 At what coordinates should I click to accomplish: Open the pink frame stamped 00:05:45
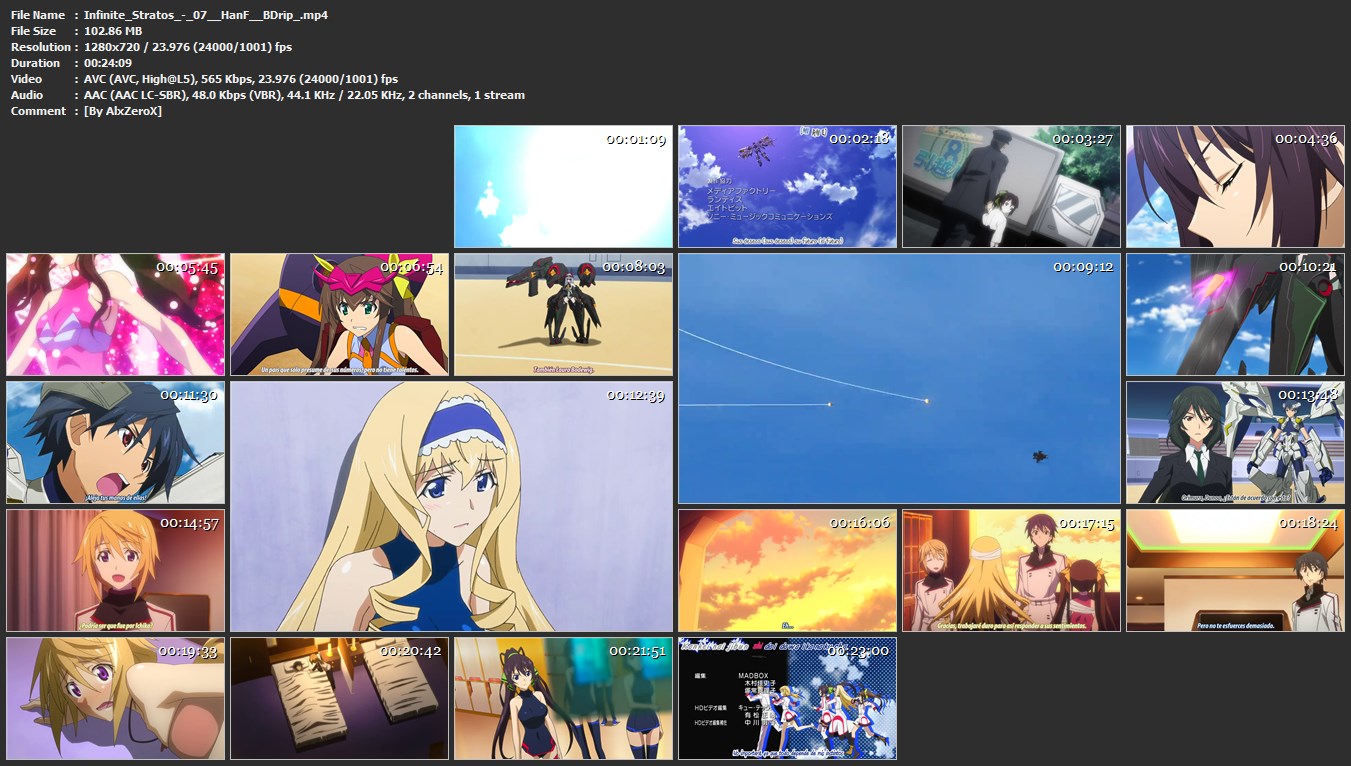115,314
